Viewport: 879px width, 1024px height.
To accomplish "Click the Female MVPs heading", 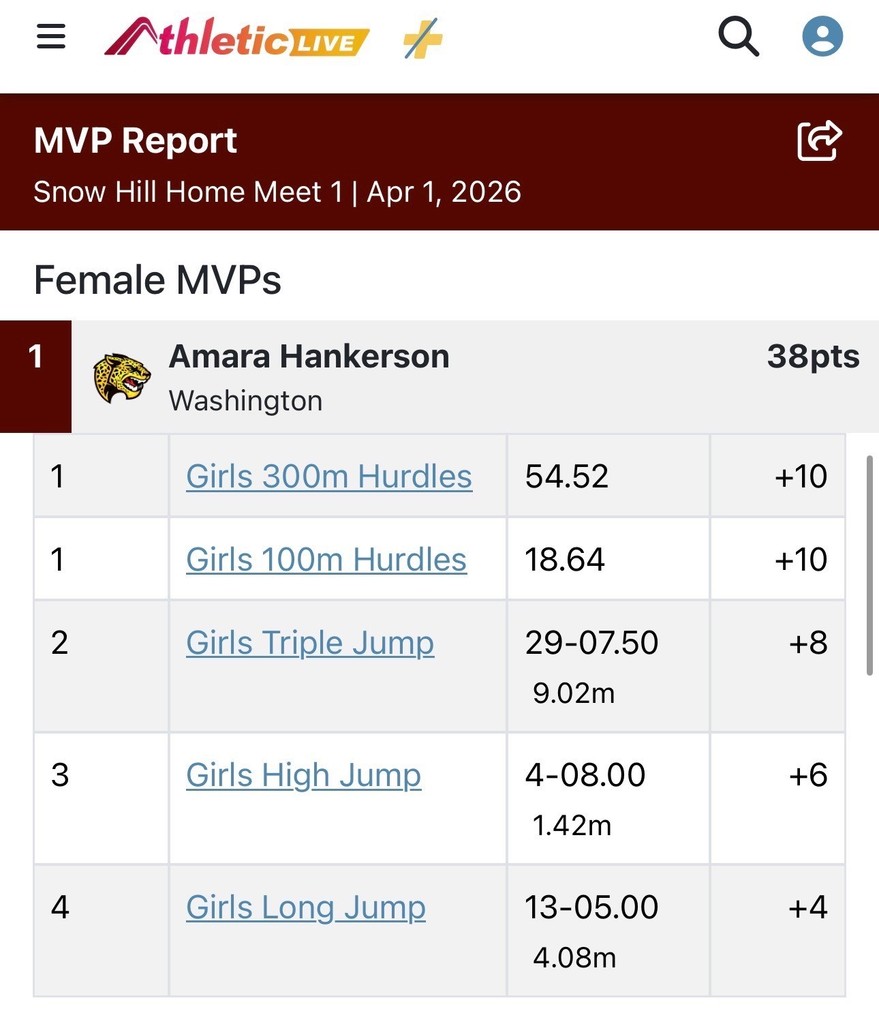I will pyautogui.click(x=157, y=280).
